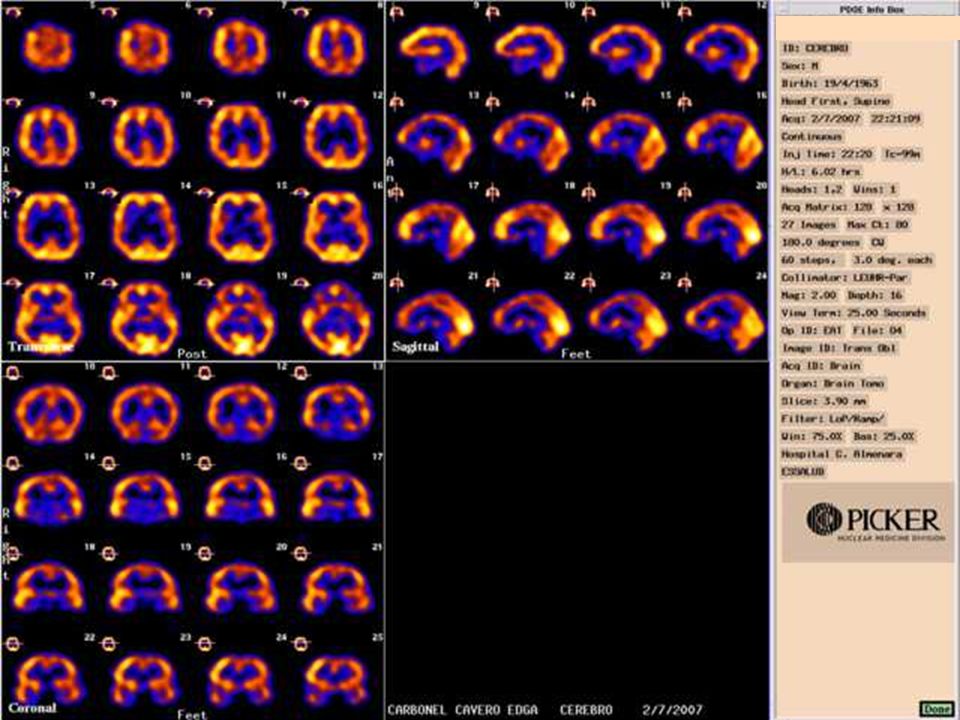This screenshot has width=960, height=720.
Task: Click the orientation icon of coronal slice 11
Action: click(109, 373)
